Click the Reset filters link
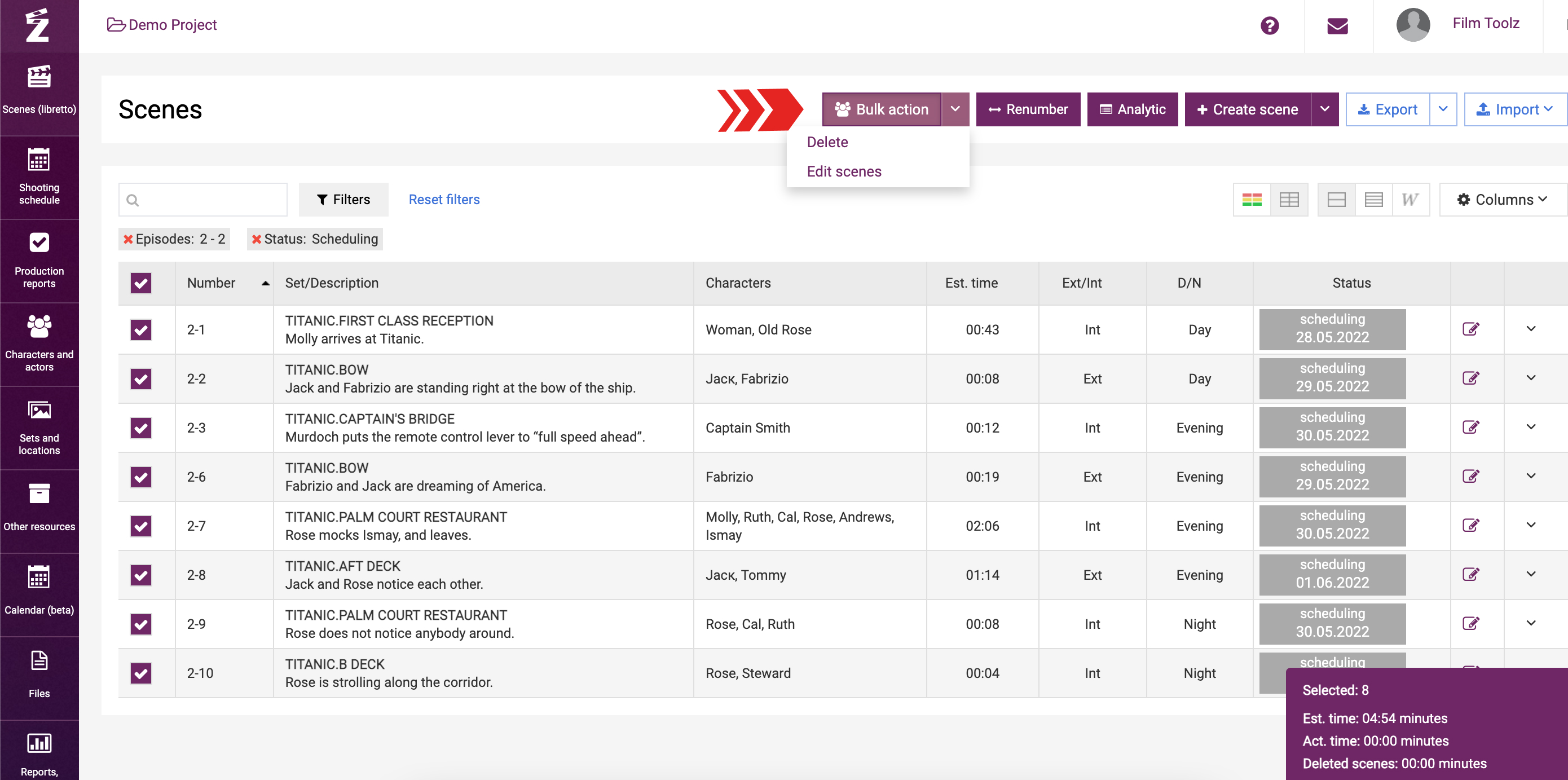Viewport: 1568px width, 780px height. [444, 200]
